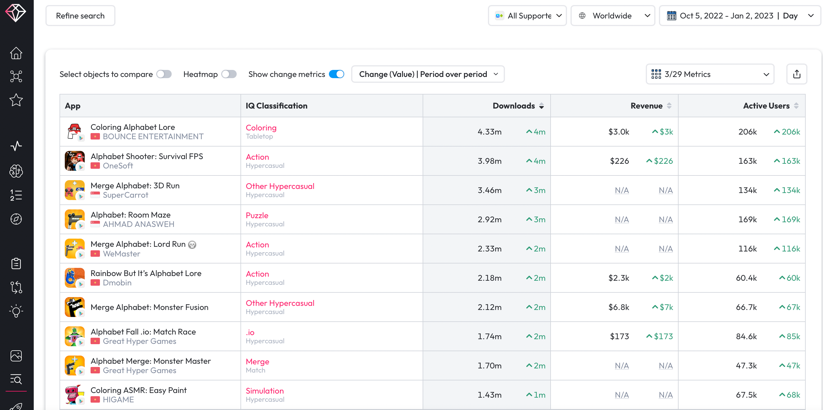The height and width of the screenshot is (410, 823).
Task: Open the clipboard reports icon in the sidebar
Action: tap(16, 264)
